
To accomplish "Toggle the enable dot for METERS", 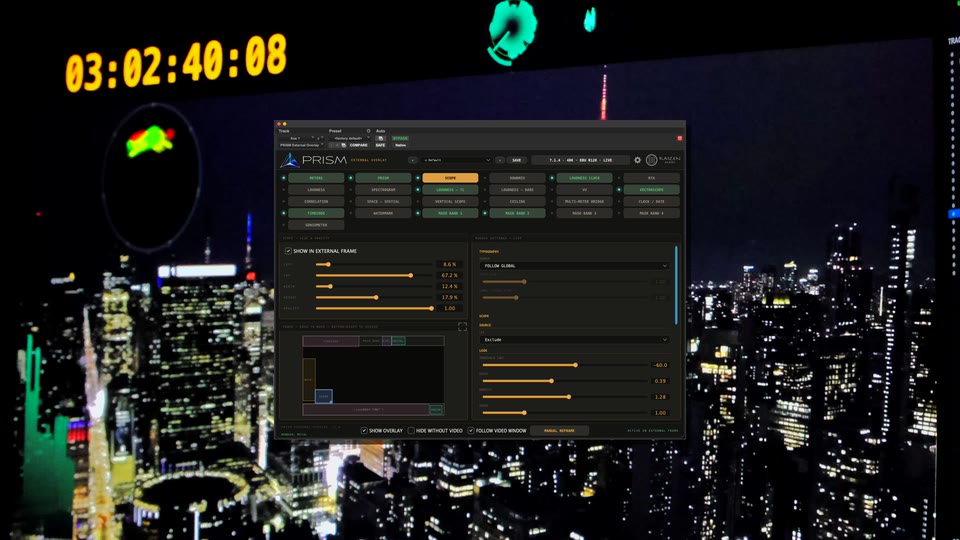I will [283, 178].
